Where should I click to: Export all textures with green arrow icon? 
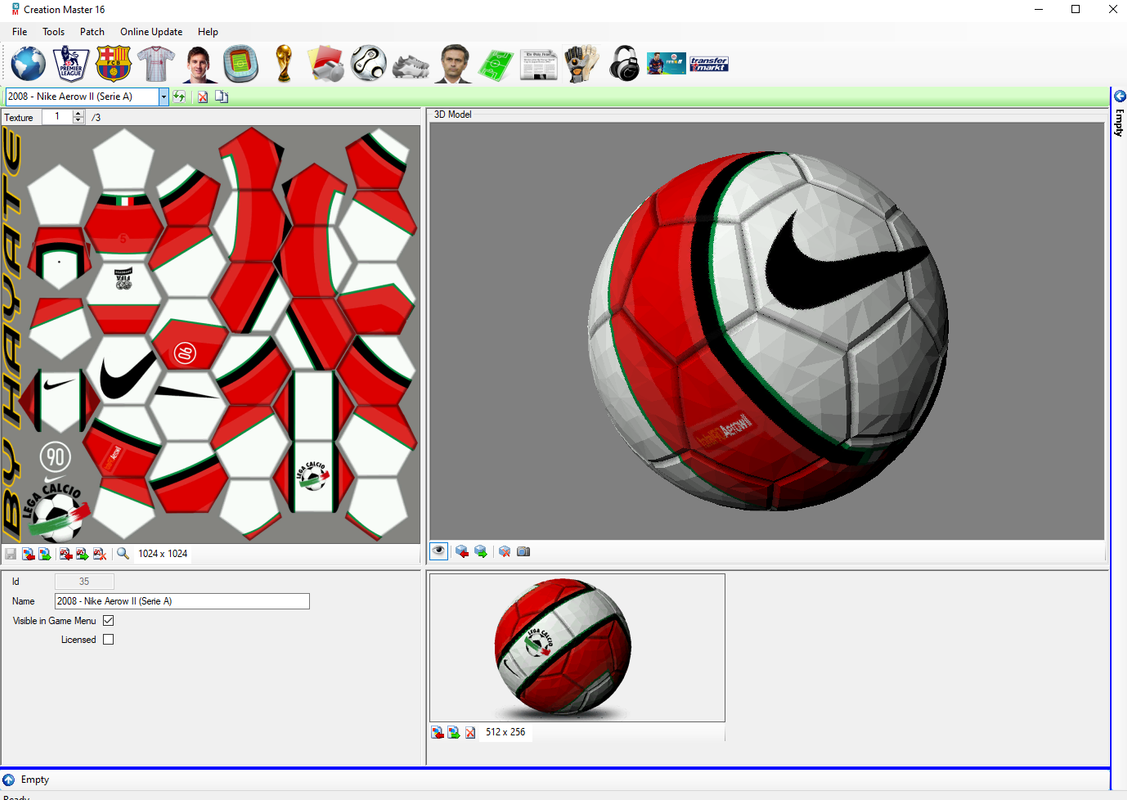82,553
